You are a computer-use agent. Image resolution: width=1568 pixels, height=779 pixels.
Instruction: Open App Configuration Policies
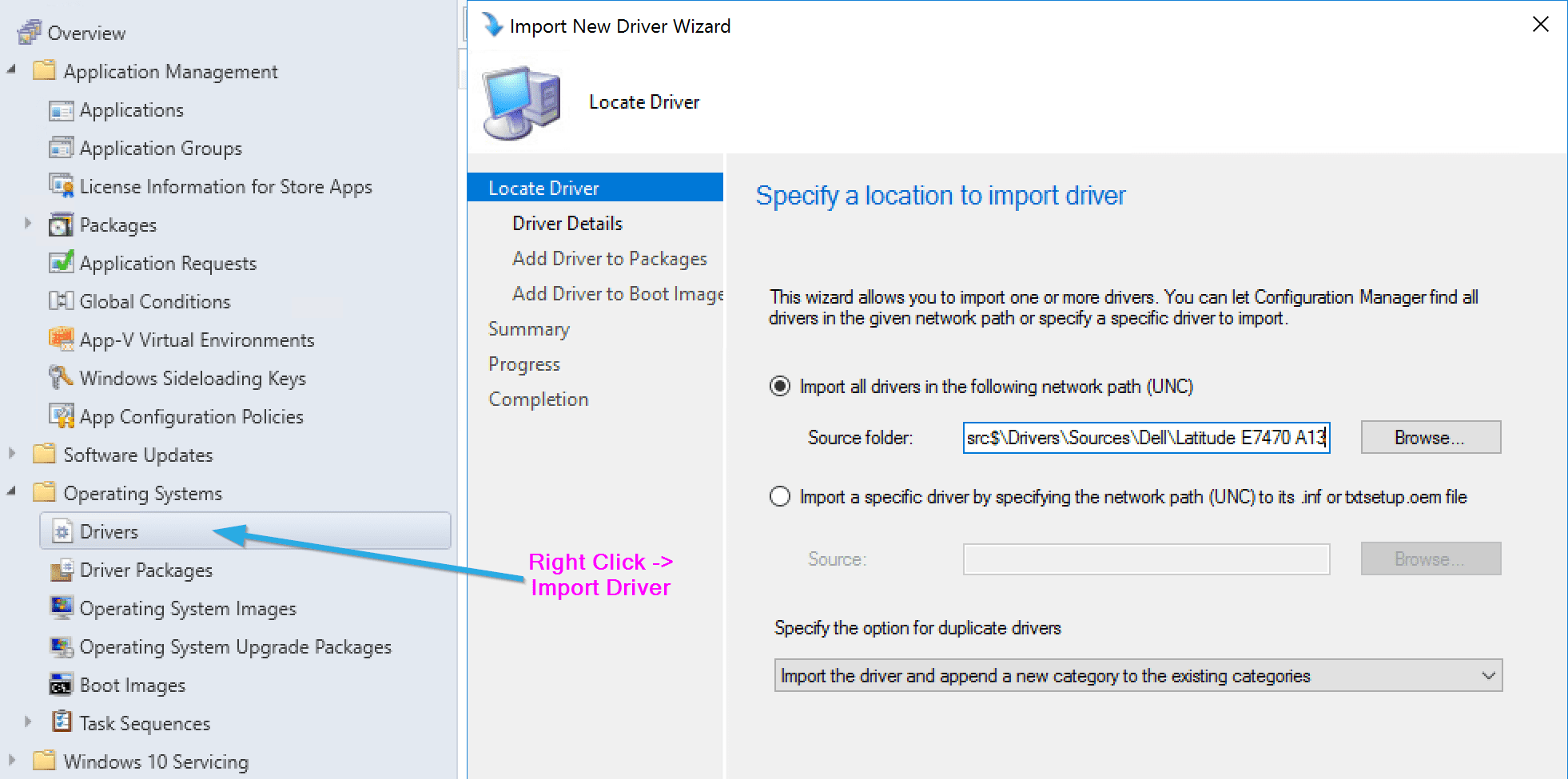coord(191,416)
